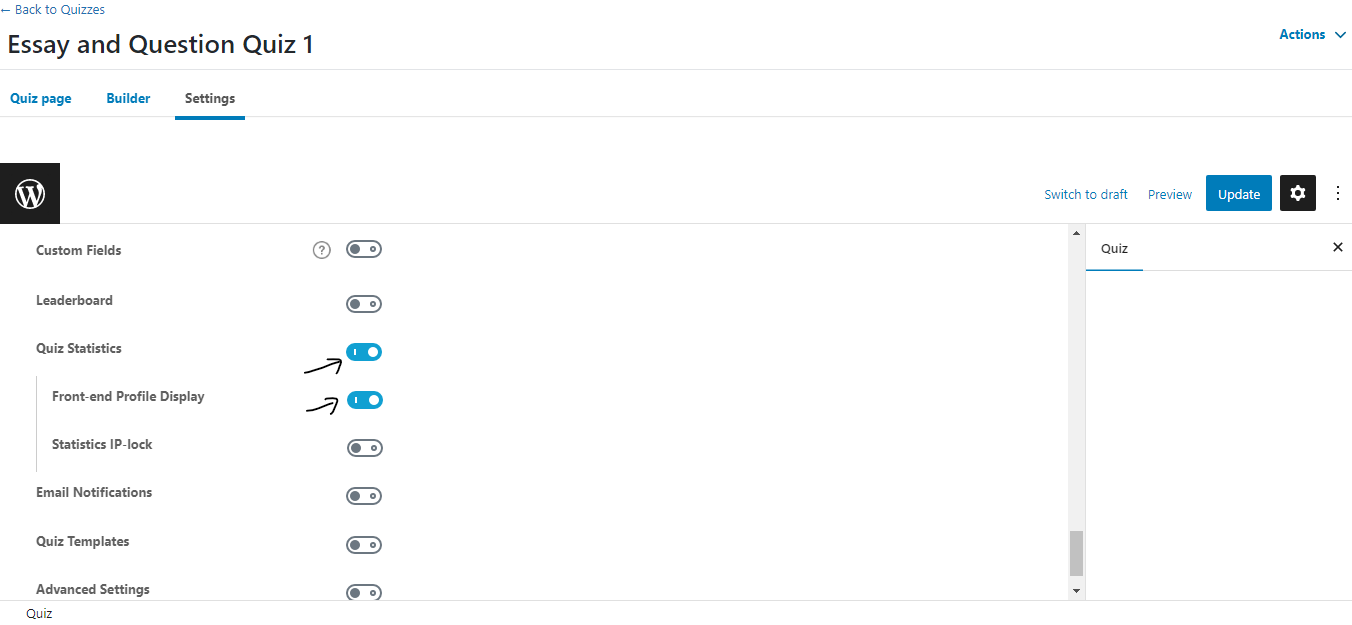
Task: Toggle Custom Fields switch on
Action: click(x=364, y=249)
